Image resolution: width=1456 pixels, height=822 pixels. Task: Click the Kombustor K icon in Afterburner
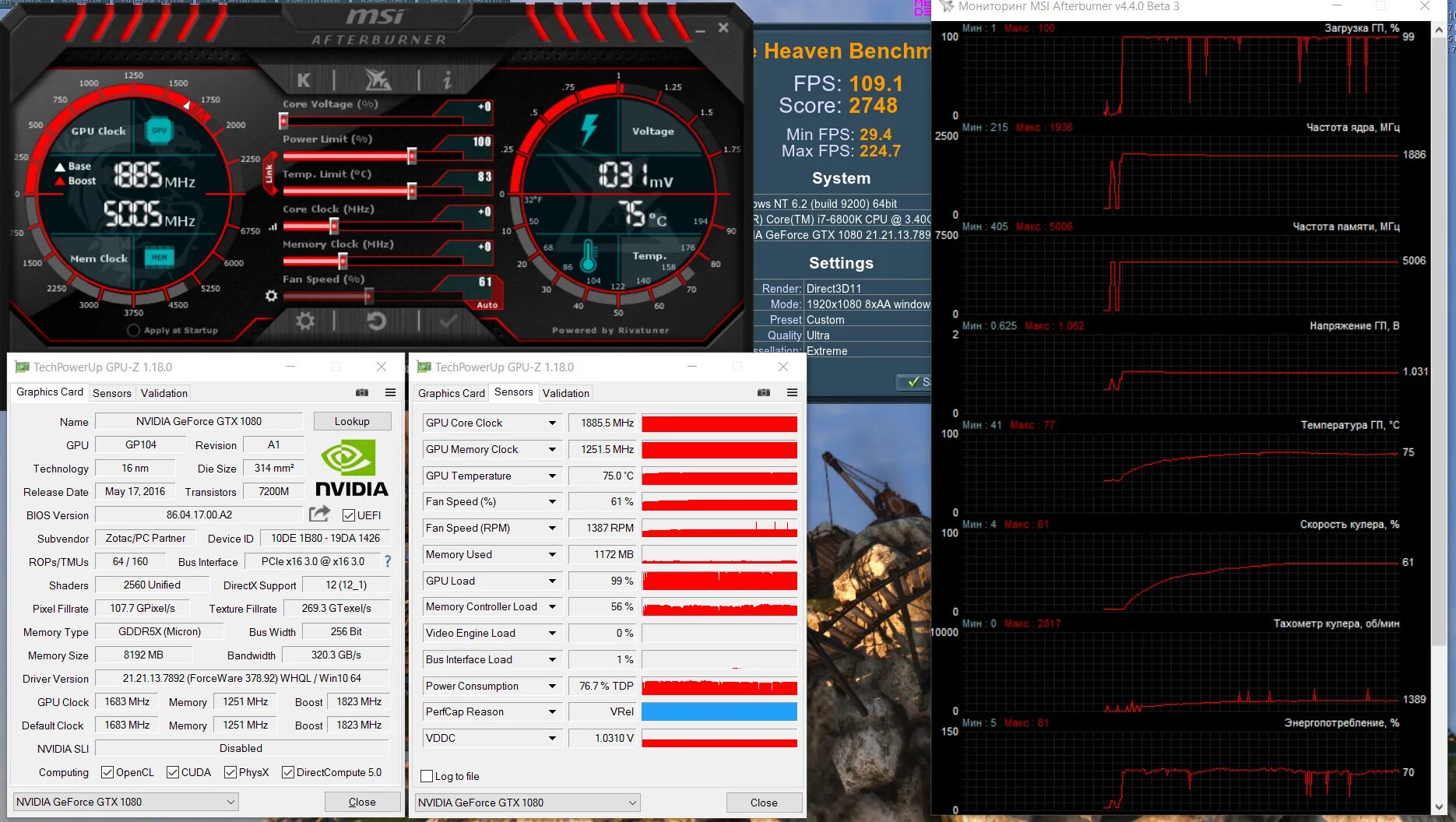click(x=304, y=79)
